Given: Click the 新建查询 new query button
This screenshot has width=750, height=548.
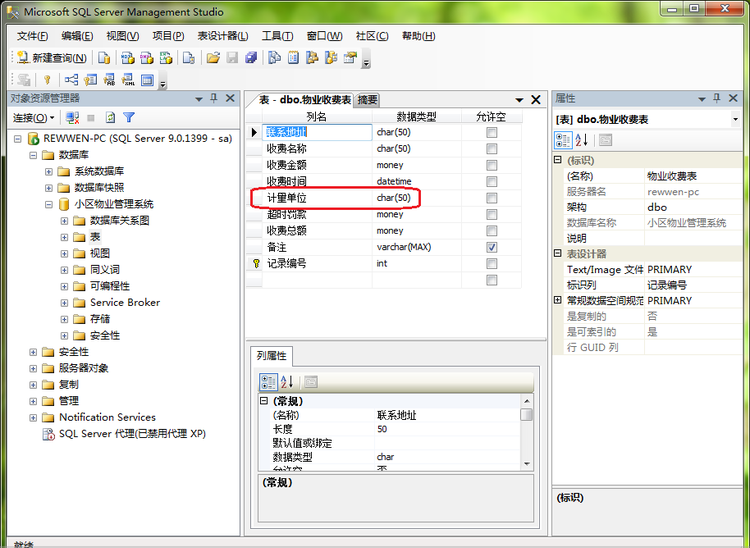Looking at the screenshot, I should coord(52,58).
